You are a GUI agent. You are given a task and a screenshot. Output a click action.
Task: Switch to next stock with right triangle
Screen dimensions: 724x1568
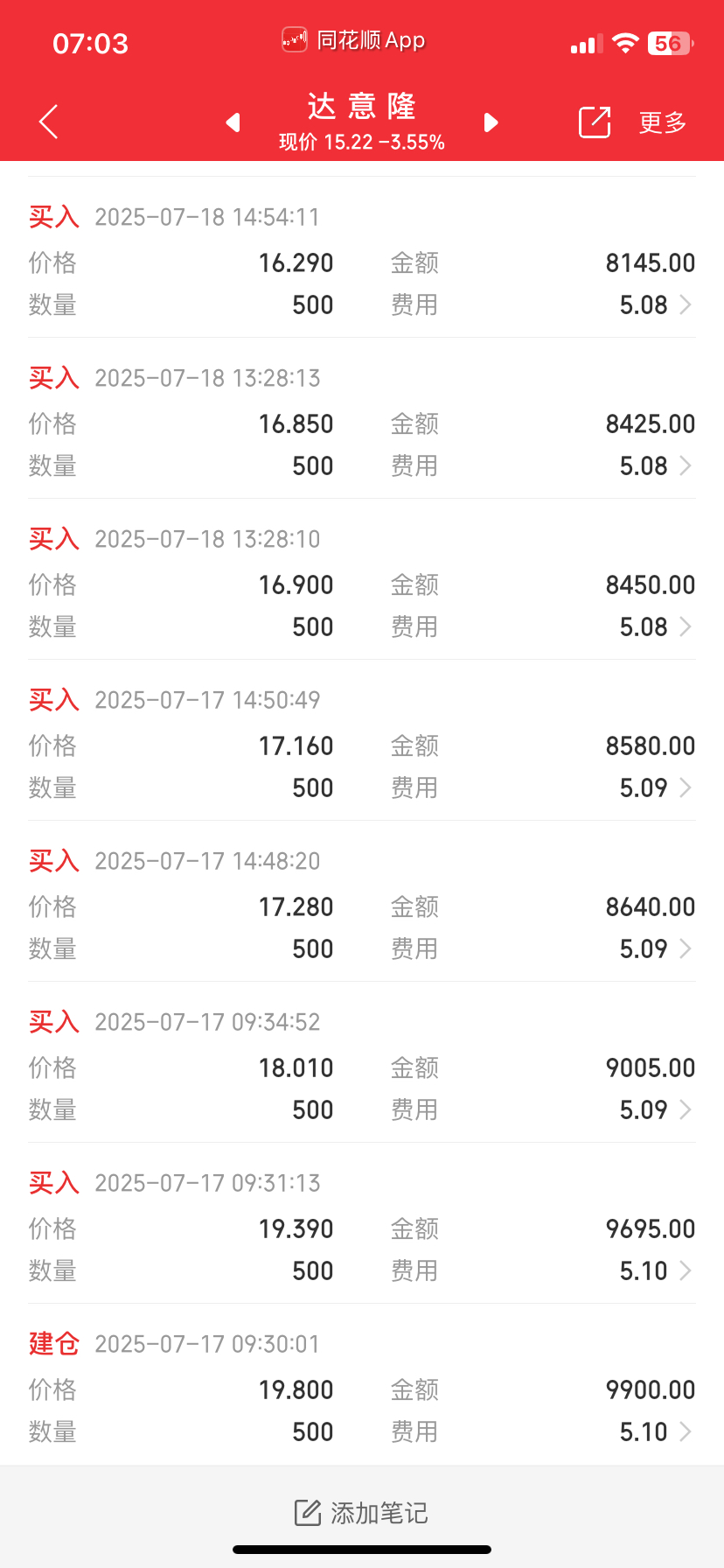click(x=491, y=122)
